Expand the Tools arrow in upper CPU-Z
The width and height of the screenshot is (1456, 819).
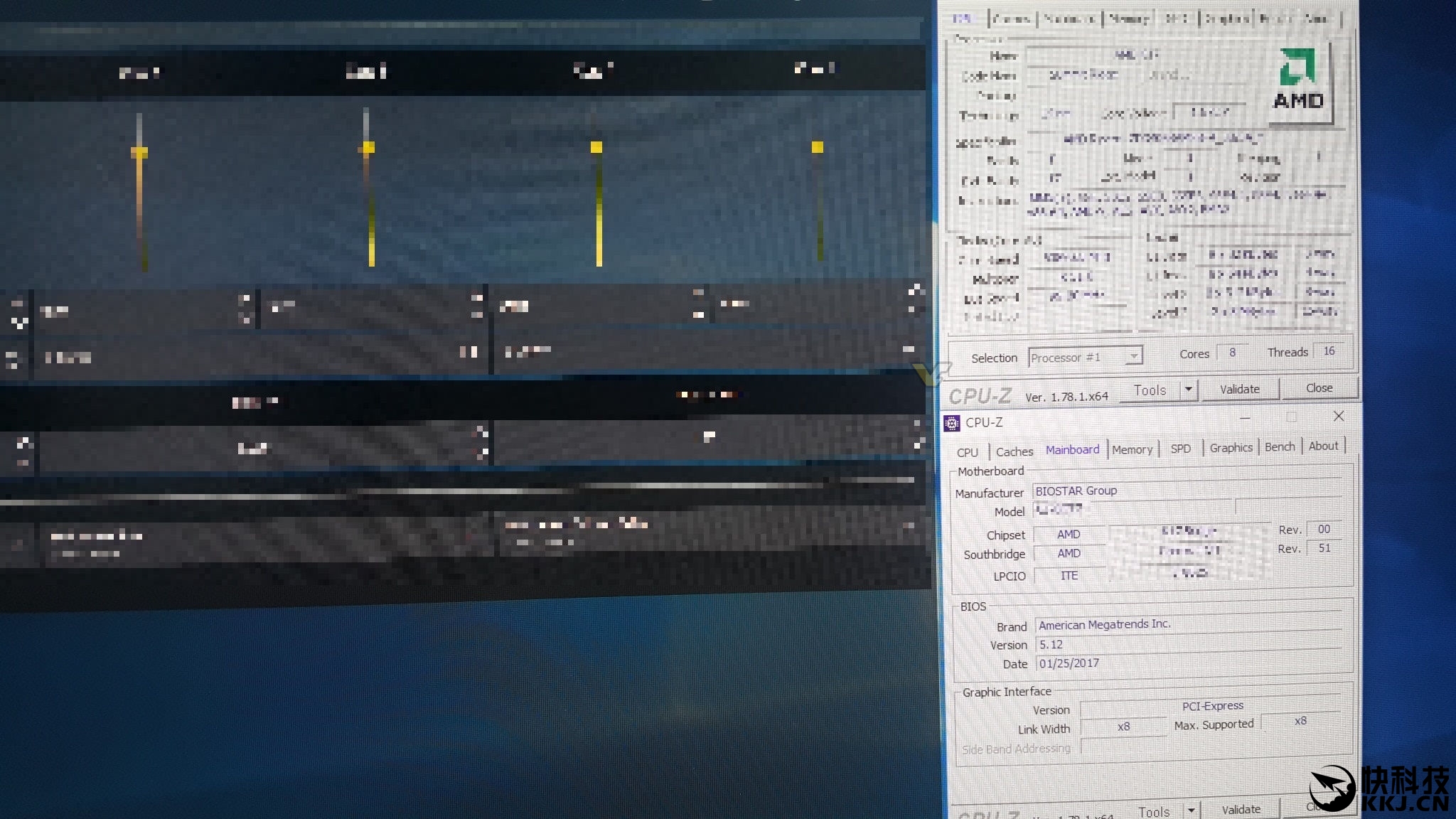(x=1188, y=390)
